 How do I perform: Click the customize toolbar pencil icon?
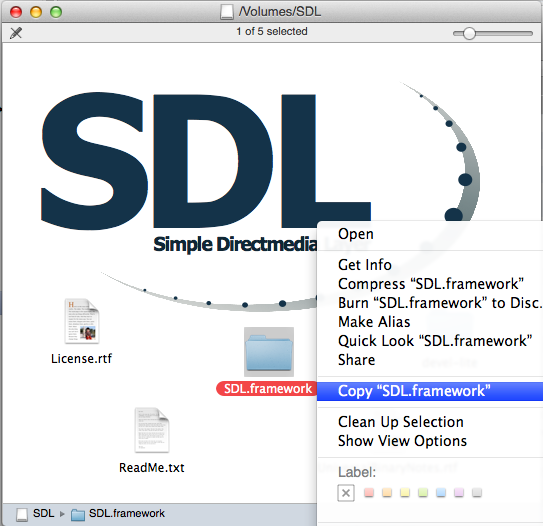click(16, 33)
